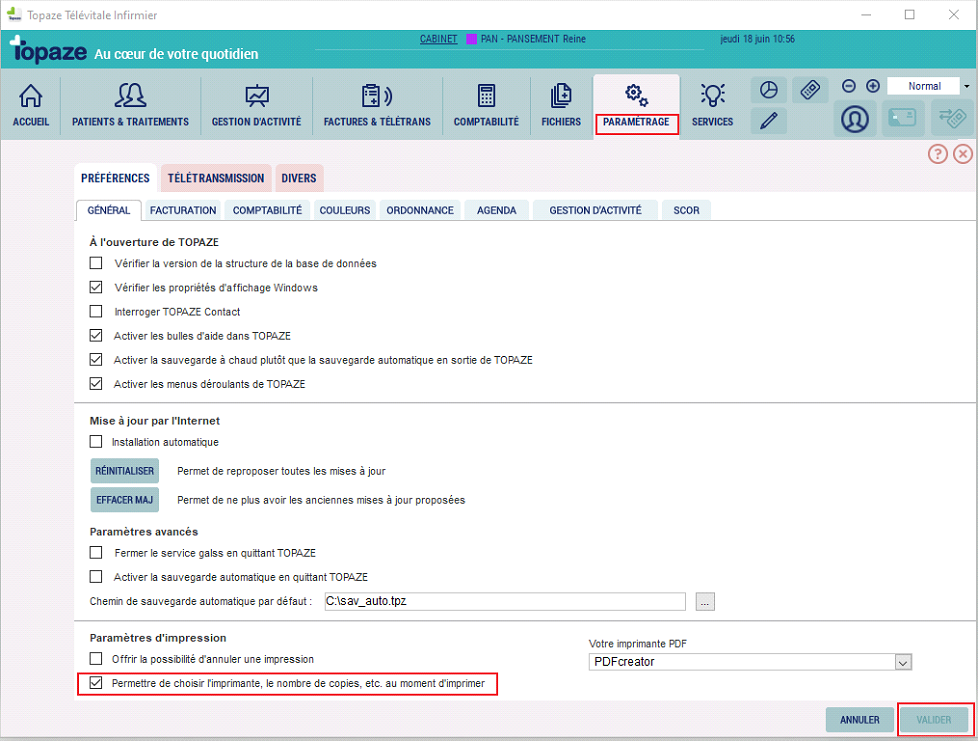Click the transfer arrows icon
Image resolution: width=978 pixels, height=741 pixels.
pos(952,119)
